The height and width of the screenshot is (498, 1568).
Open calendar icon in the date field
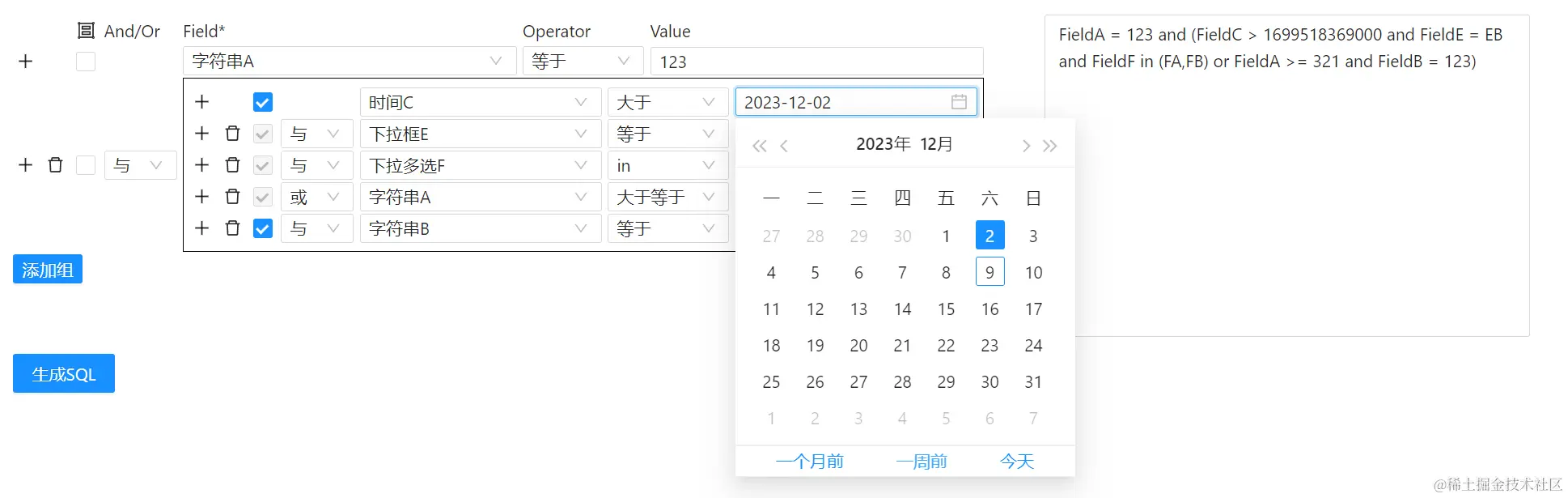tap(959, 102)
